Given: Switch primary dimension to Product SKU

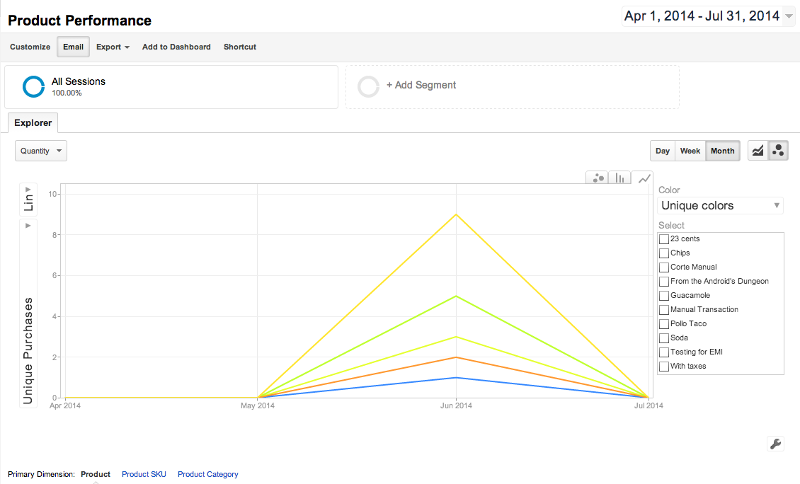Looking at the screenshot, I should tap(144, 474).
